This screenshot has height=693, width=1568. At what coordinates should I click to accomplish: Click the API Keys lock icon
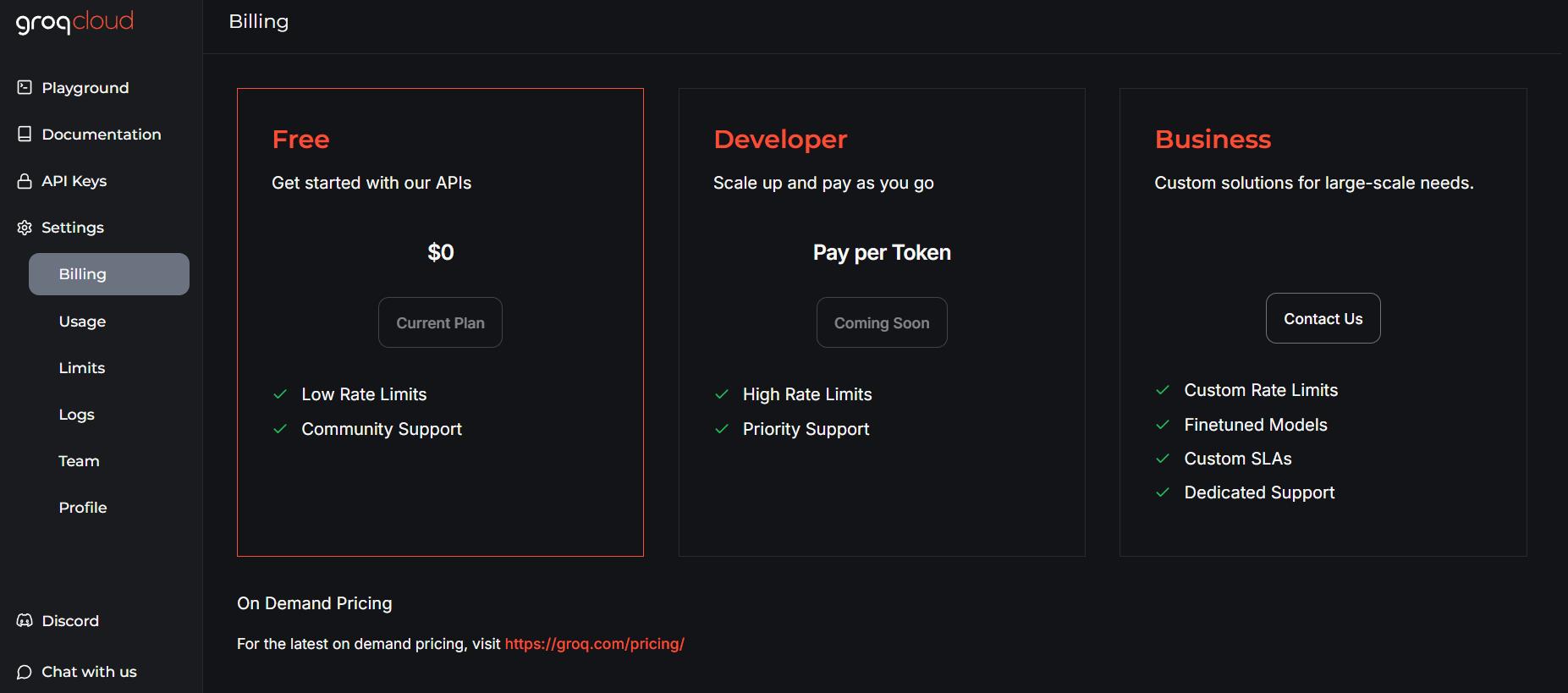[25, 181]
